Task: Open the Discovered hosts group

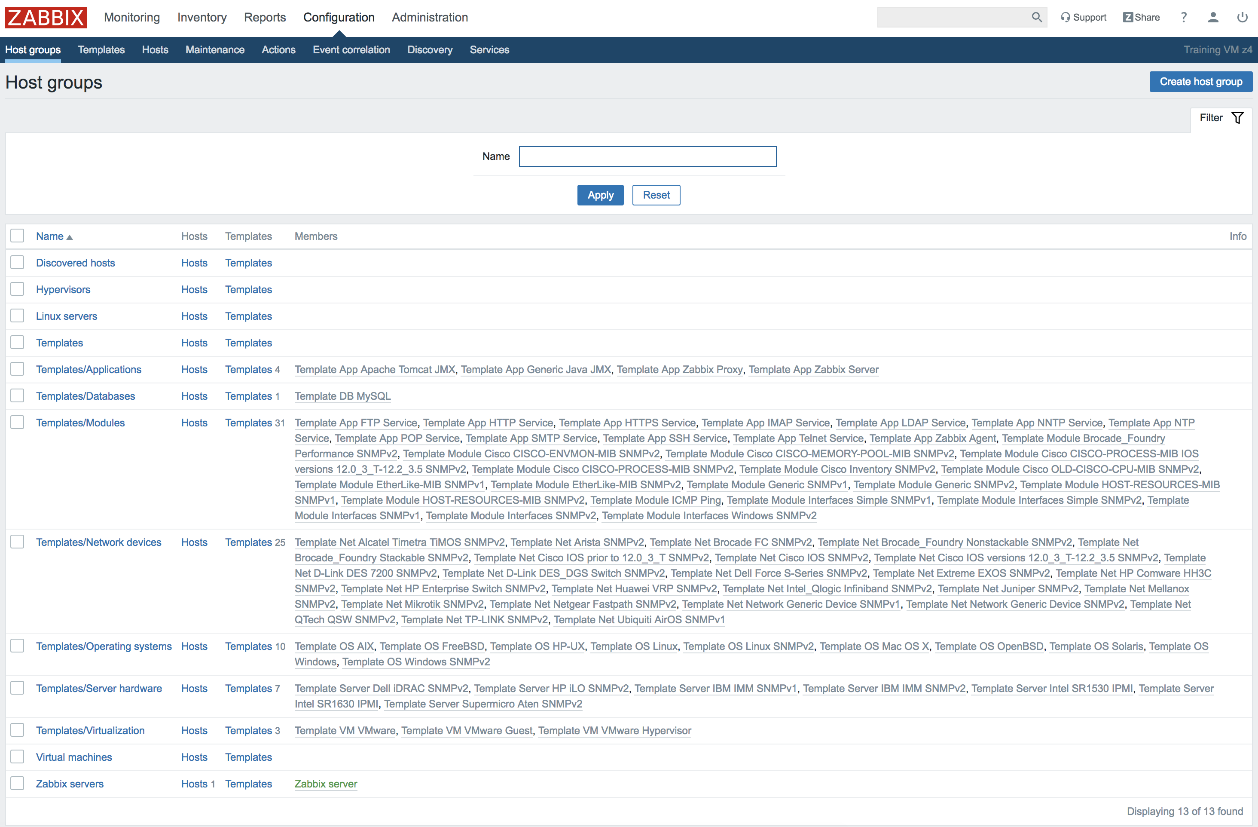Action: point(76,263)
